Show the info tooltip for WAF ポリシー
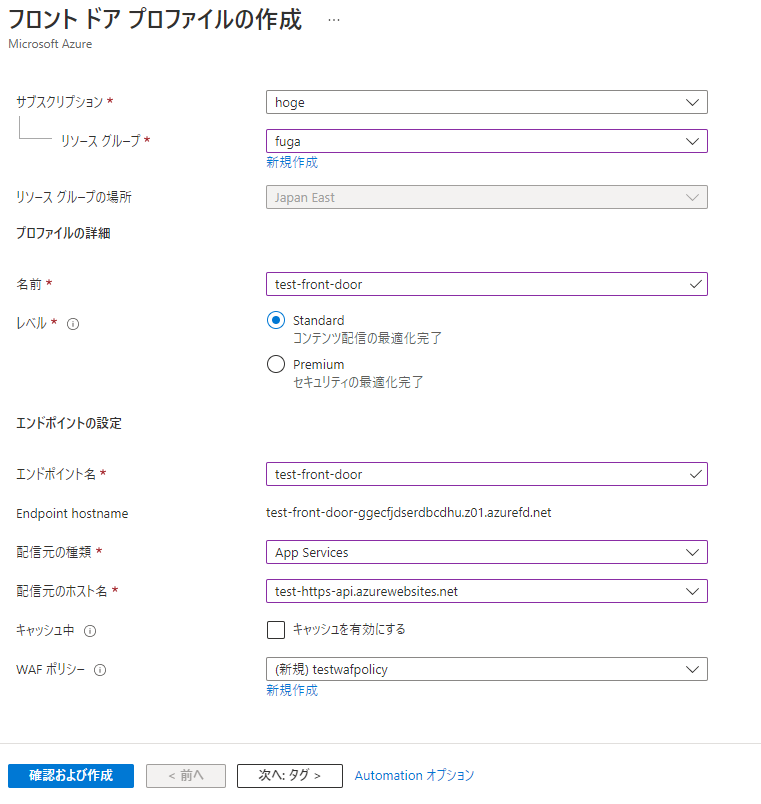761x804 pixels. click(100, 670)
